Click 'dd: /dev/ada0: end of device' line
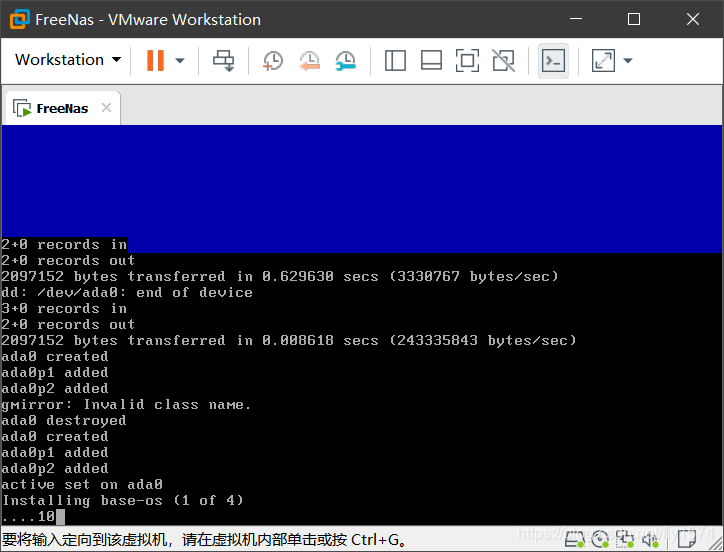This screenshot has width=724, height=552. (x=127, y=292)
